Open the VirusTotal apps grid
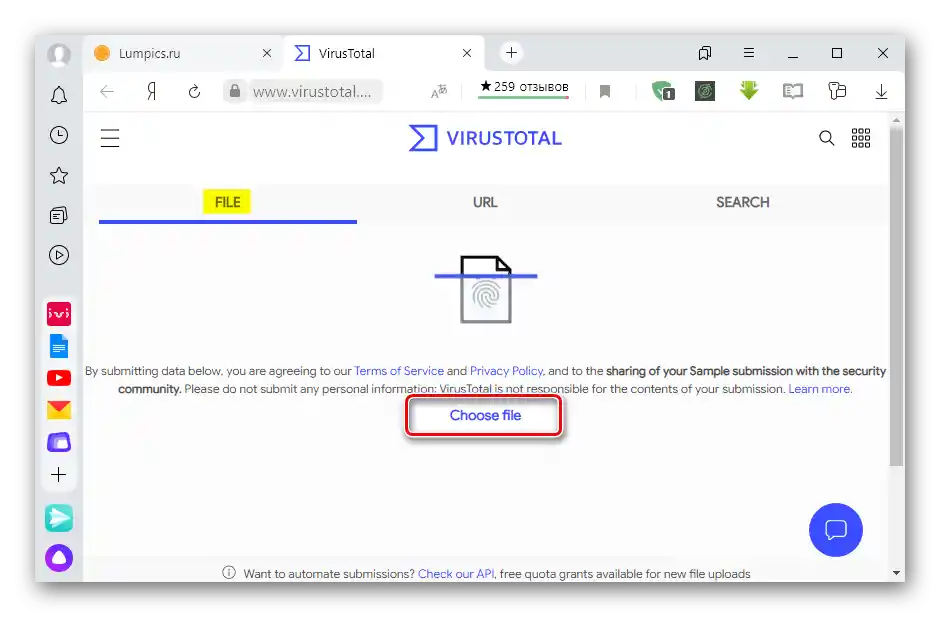 [x=861, y=138]
